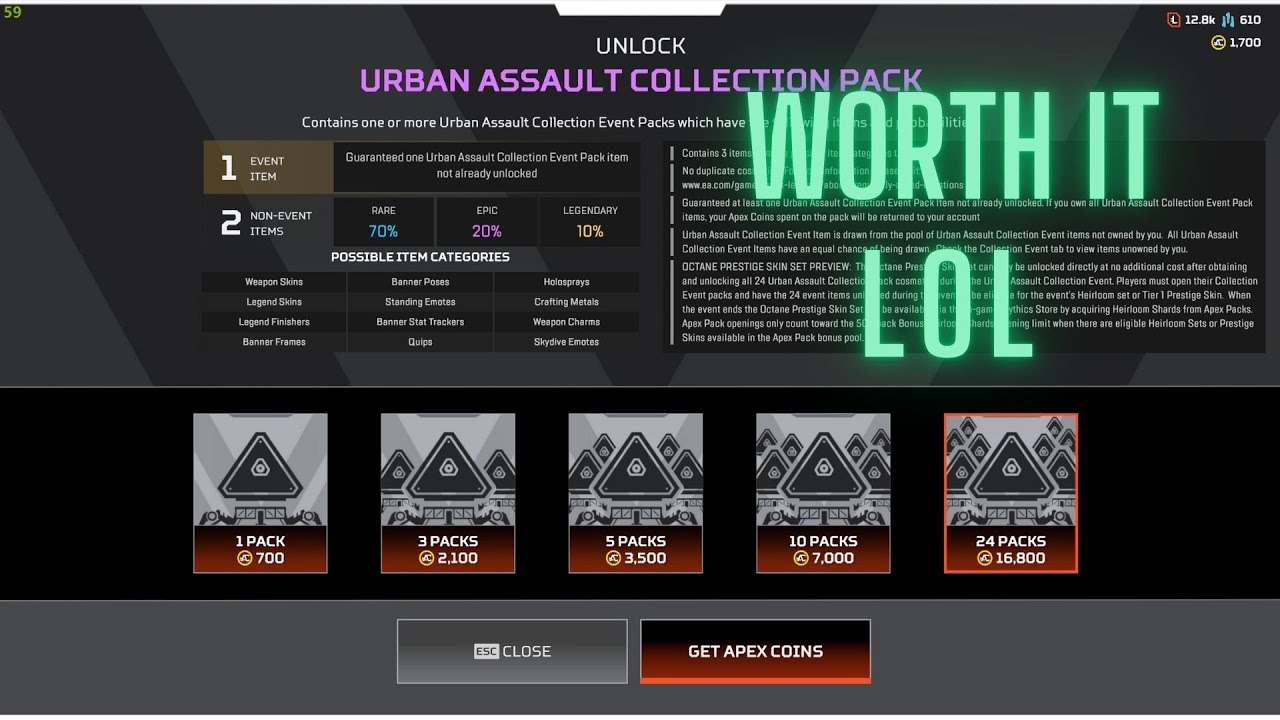Select the highlighted 24 Packs bundle

1011,493
